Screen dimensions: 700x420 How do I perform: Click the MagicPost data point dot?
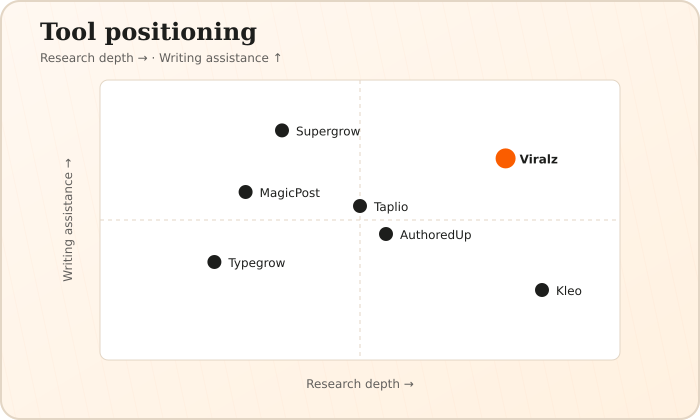(246, 192)
